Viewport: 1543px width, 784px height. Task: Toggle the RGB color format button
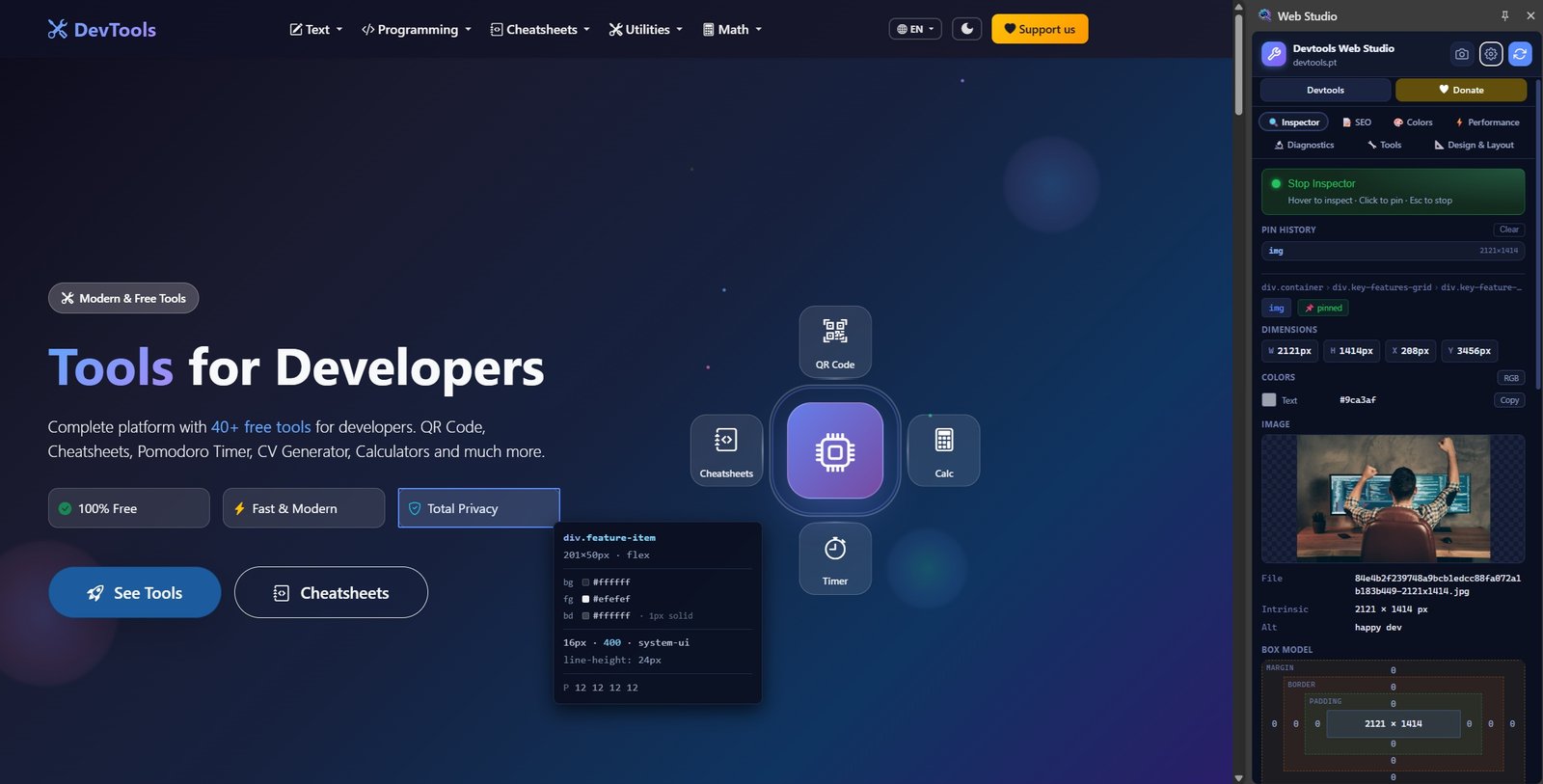tap(1510, 378)
